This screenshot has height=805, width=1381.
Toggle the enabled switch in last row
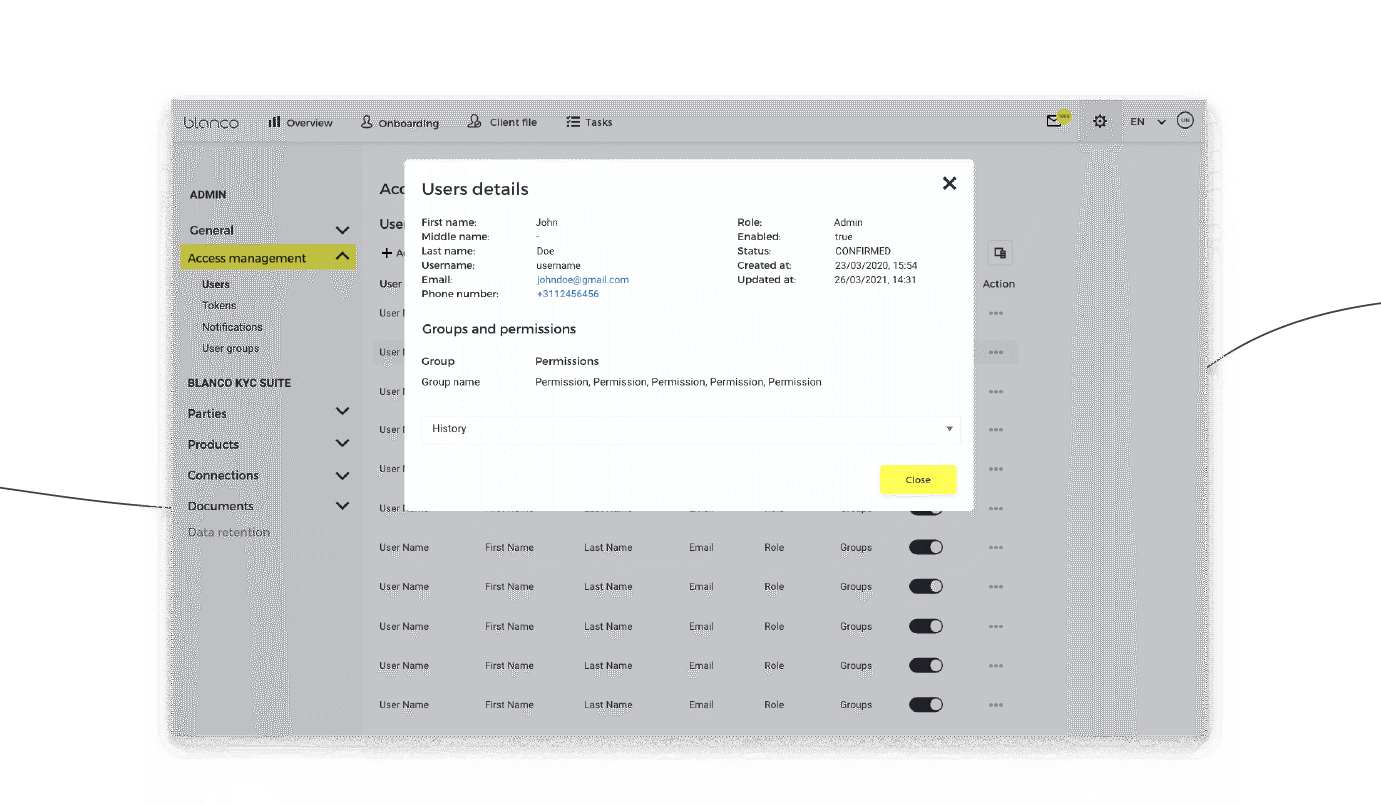(x=925, y=705)
